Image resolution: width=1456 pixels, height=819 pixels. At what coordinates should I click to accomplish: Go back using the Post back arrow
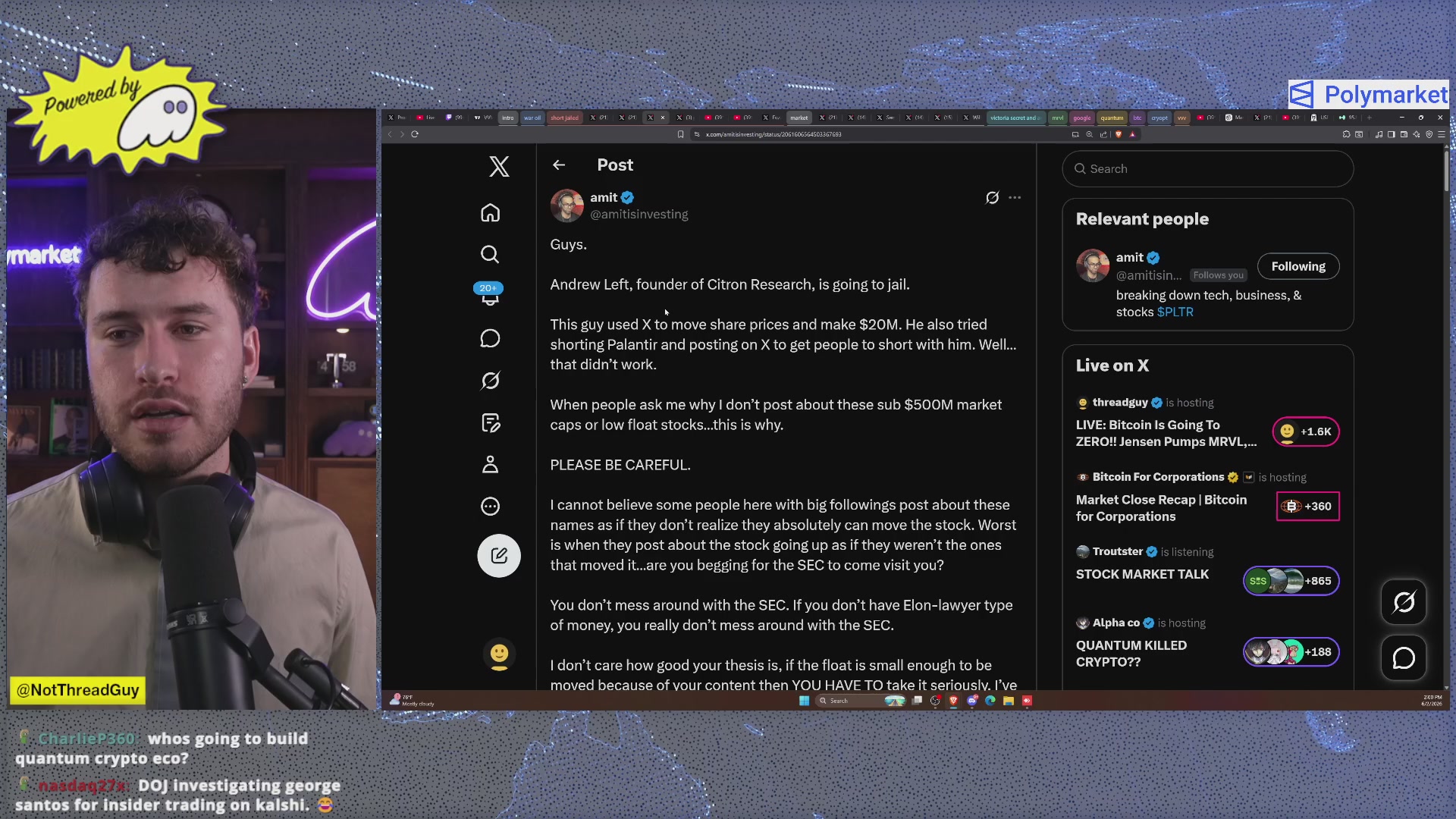tap(559, 165)
